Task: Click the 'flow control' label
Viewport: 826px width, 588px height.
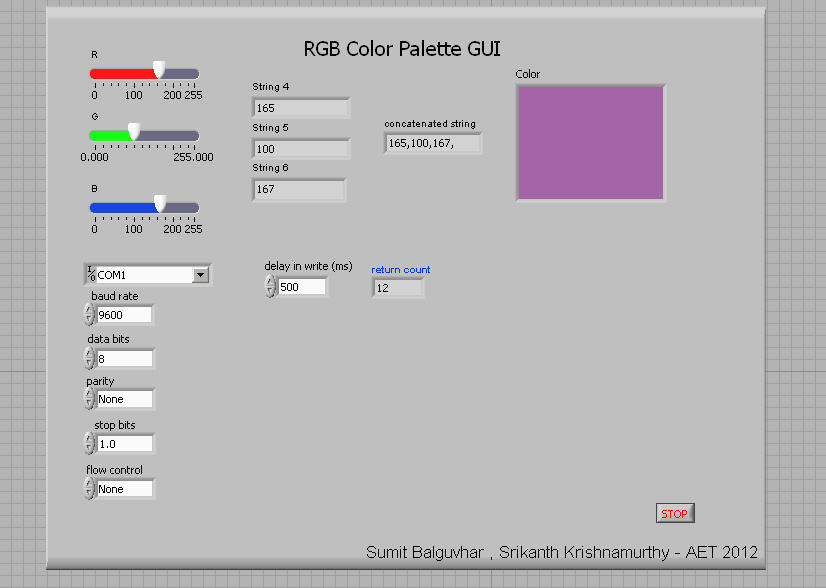Action: [114, 470]
